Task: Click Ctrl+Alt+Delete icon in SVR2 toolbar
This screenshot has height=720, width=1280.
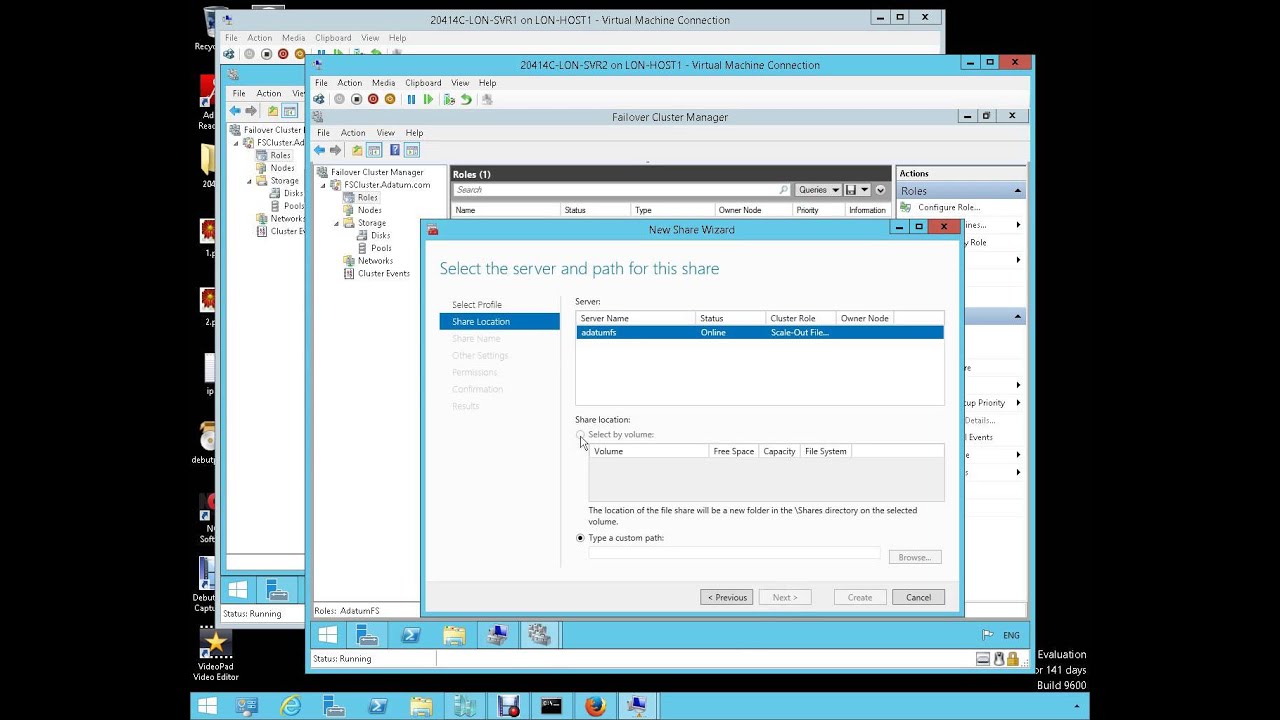Action: pos(319,99)
